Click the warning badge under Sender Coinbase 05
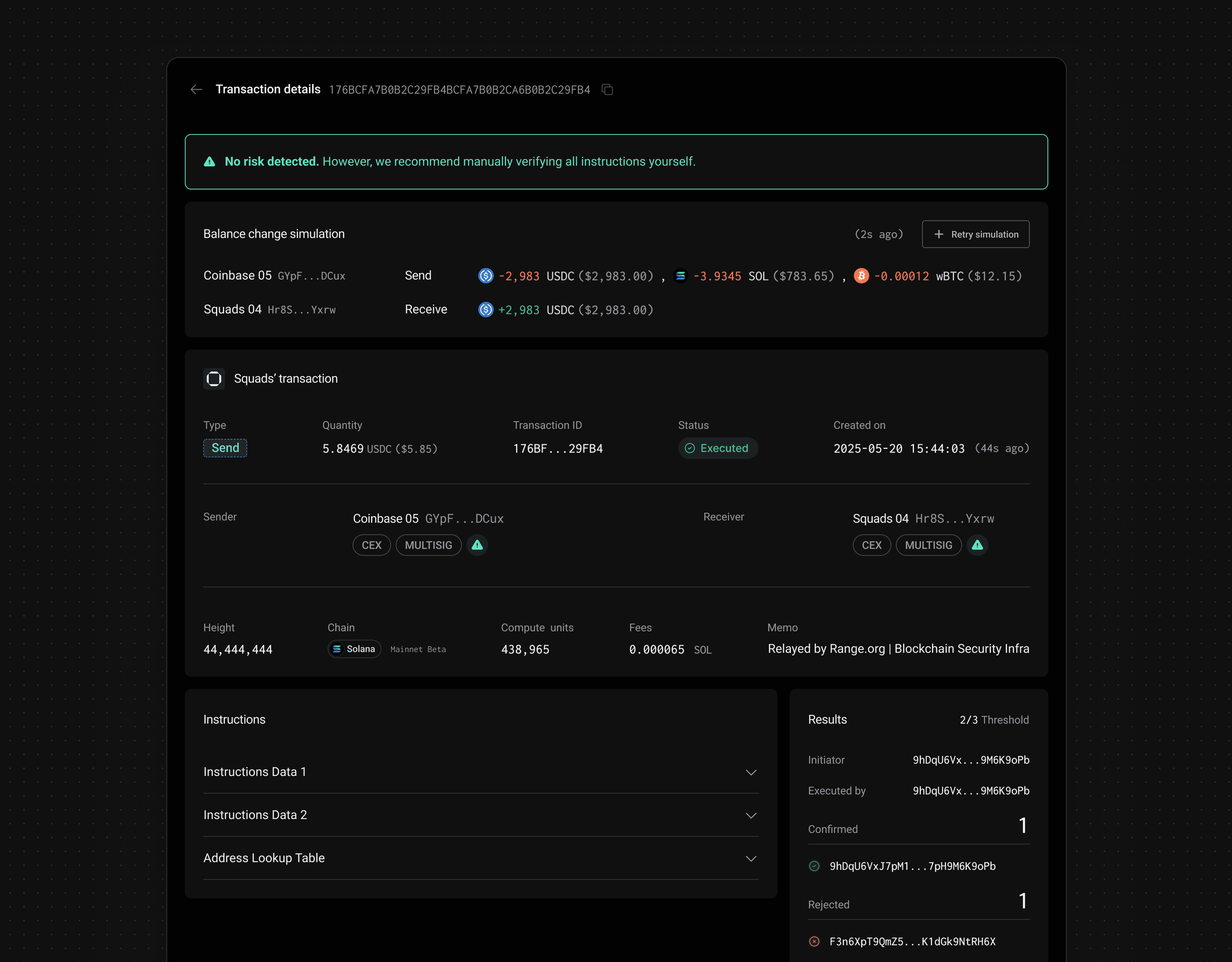Viewport: 1232px width, 962px height. (477, 545)
